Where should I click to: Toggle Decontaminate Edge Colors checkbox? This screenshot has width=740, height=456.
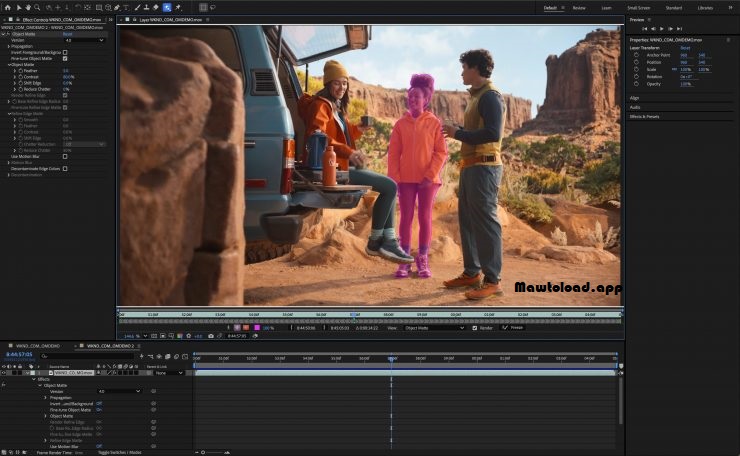[x=65, y=169]
